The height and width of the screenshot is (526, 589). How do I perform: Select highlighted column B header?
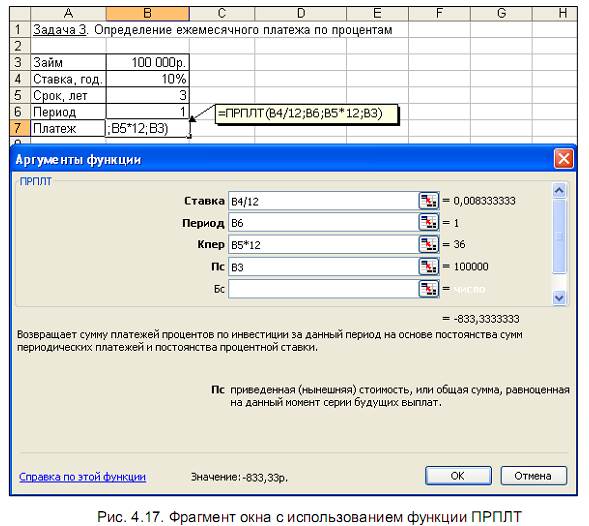pyautogui.click(x=148, y=14)
